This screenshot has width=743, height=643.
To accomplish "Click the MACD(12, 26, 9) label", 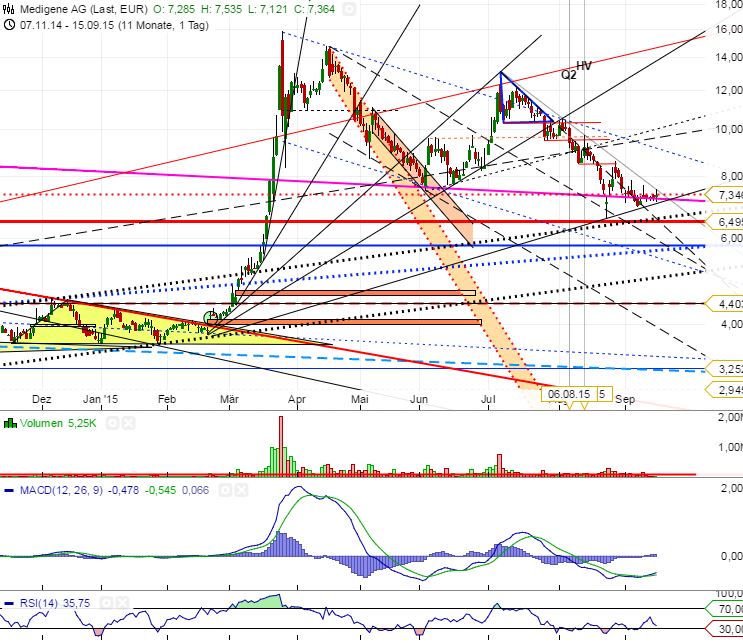I will pyautogui.click(x=61, y=490).
